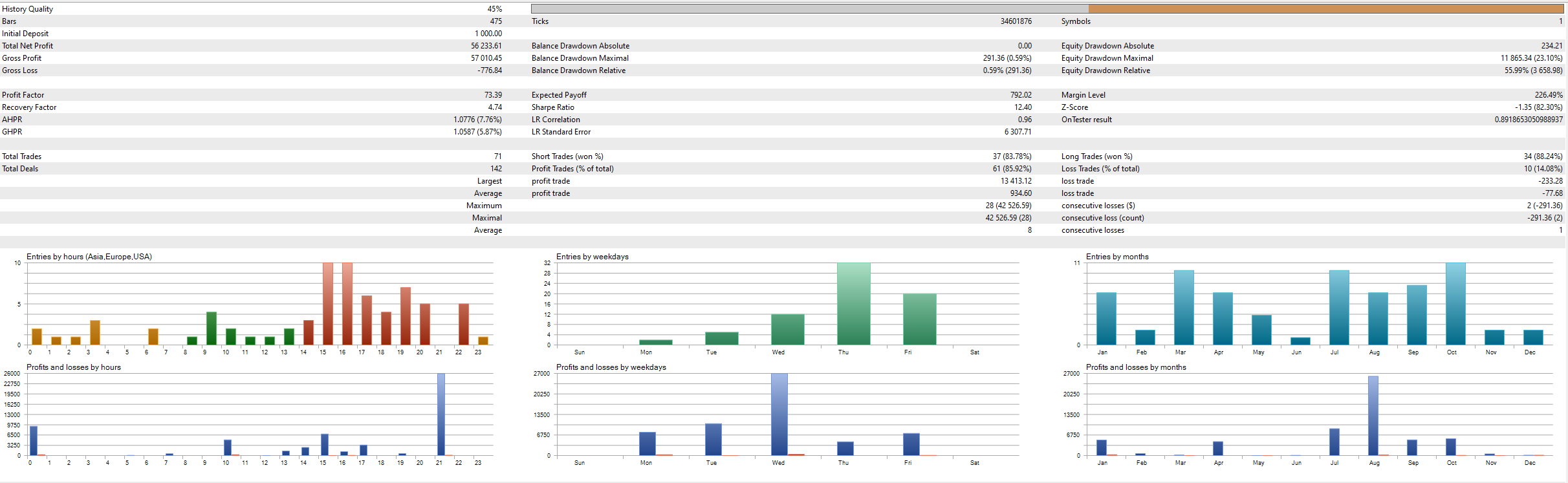Screen dimensions: 1568x483
Task: Select the Symbols label
Action: coord(1076,21)
